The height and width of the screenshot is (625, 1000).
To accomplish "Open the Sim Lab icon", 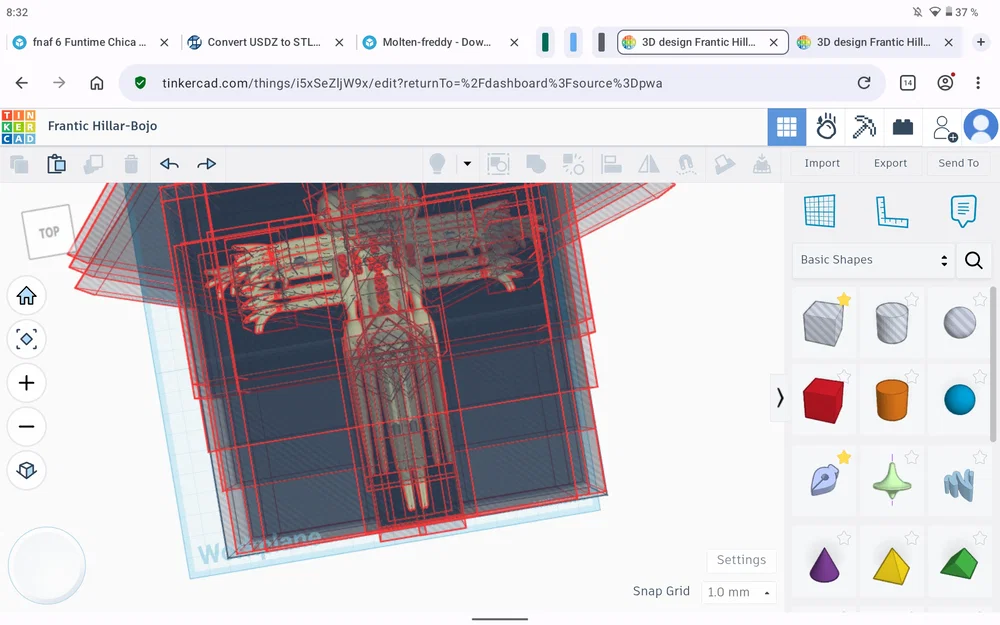I will (826, 127).
